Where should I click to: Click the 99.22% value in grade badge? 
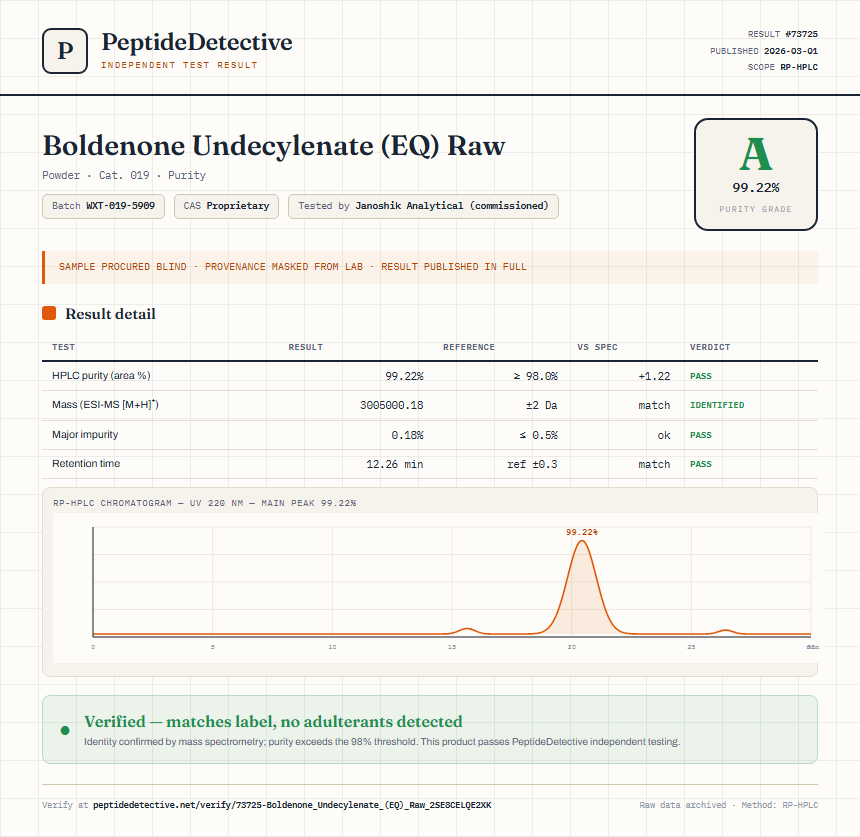[756, 188]
